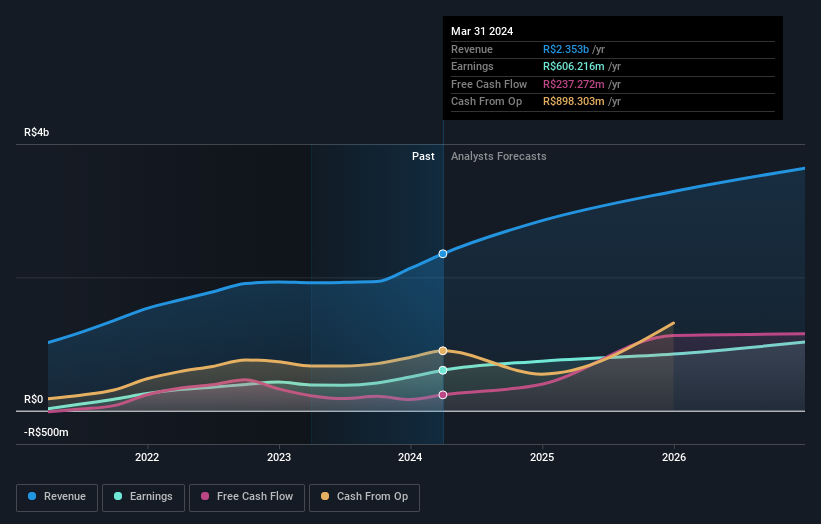Viewport: 821px width, 524px height.
Task: Click the R$4b y-axis label
Action: coord(37,132)
